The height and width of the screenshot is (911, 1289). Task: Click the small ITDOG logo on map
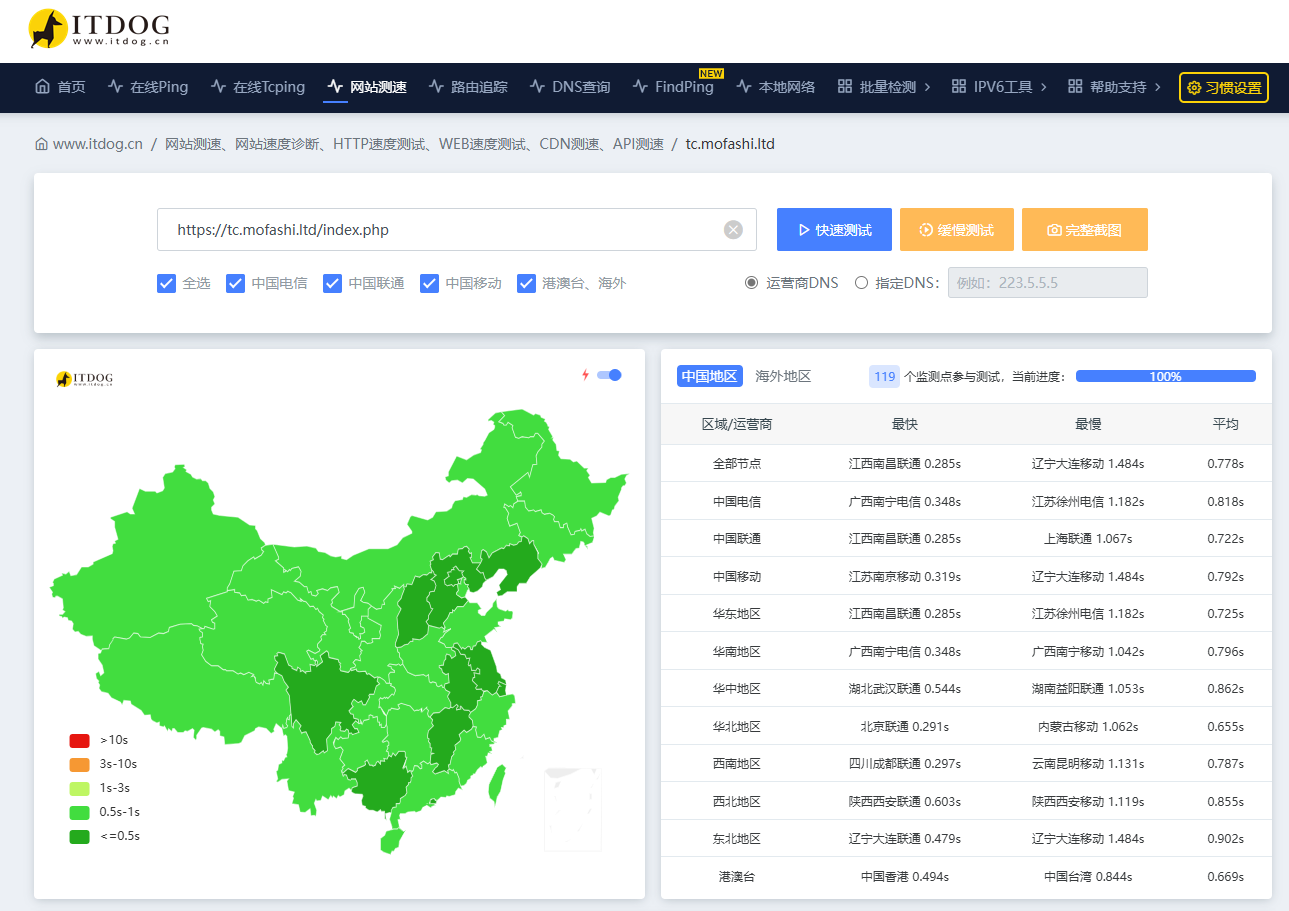coord(85,379)
